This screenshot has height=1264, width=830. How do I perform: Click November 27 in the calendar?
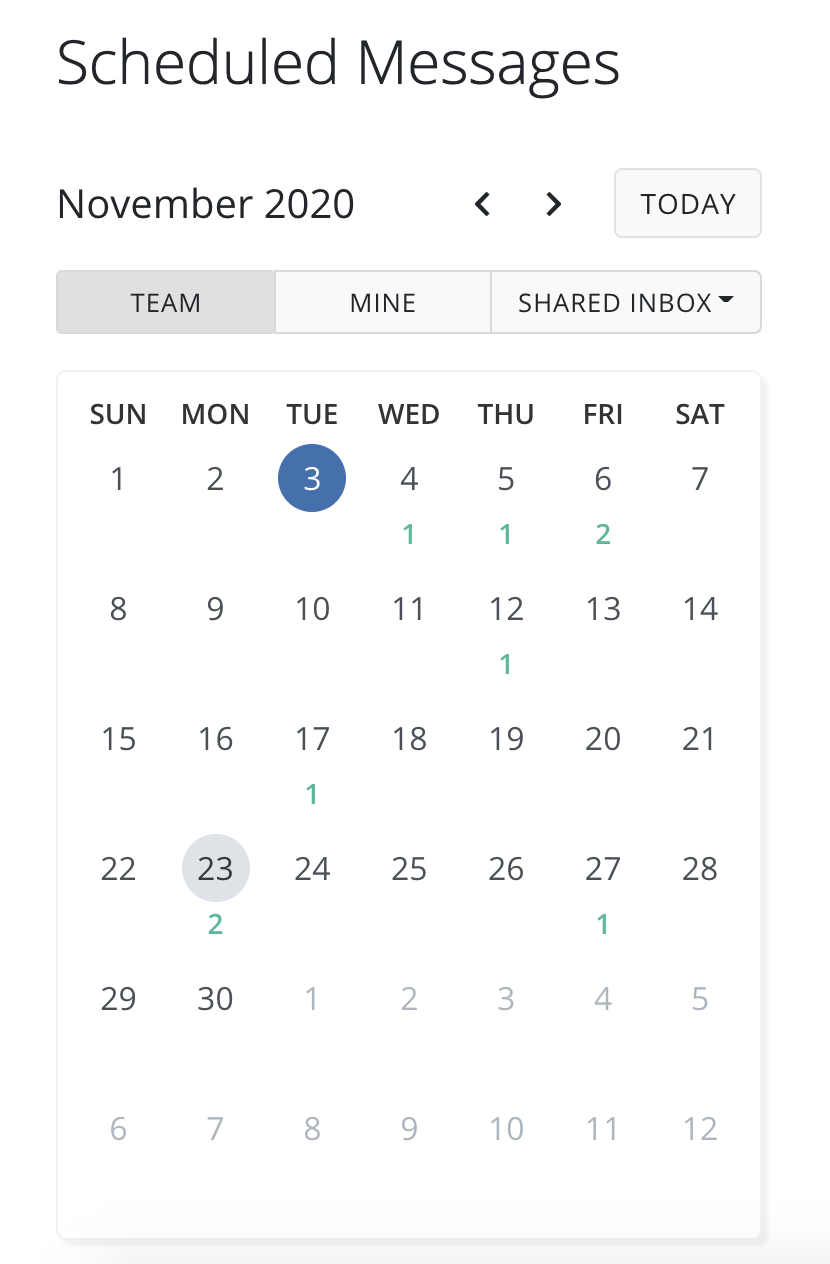pyautogui.click(x=603, y=869)
